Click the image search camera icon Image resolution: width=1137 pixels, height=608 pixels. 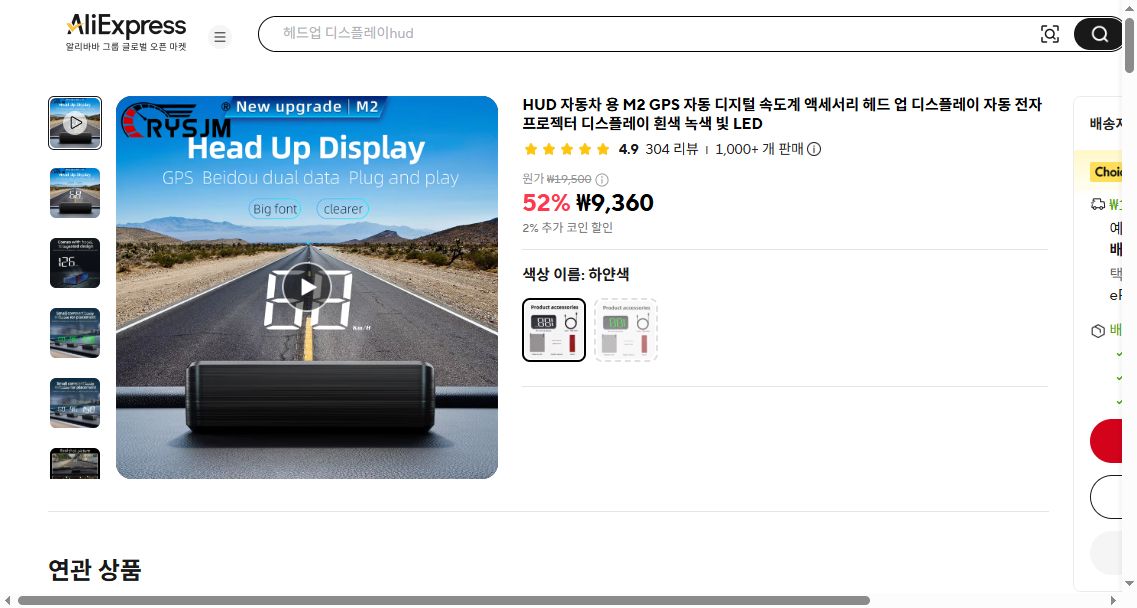click(1049, 34)
